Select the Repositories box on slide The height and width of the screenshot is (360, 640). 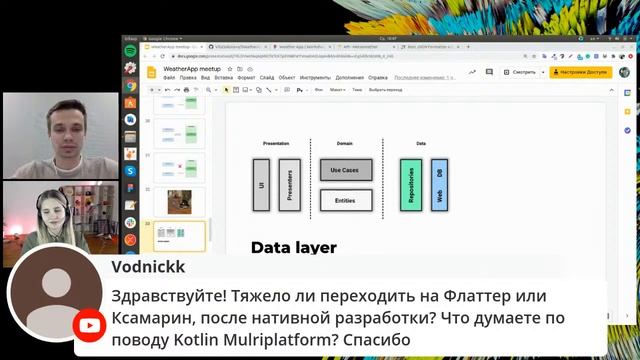[x=411, y=185]
